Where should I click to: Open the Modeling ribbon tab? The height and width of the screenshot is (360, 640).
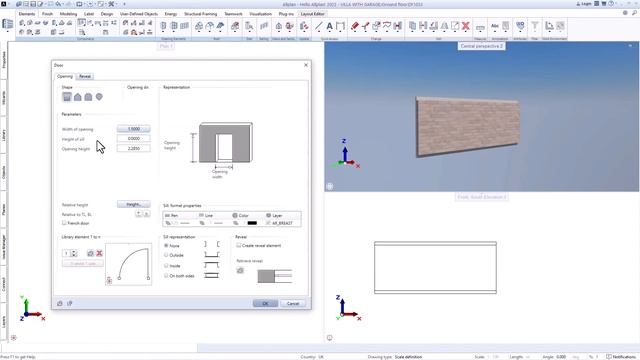click(x=68, y=14)
